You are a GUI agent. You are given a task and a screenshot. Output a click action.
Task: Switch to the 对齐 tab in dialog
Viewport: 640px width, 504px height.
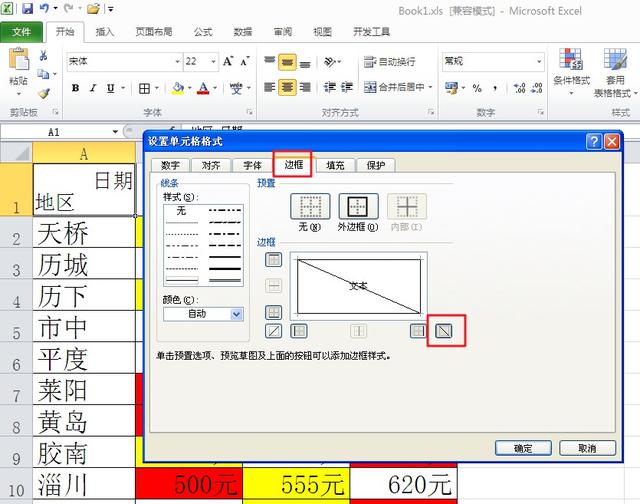click(x=211, y=165)
